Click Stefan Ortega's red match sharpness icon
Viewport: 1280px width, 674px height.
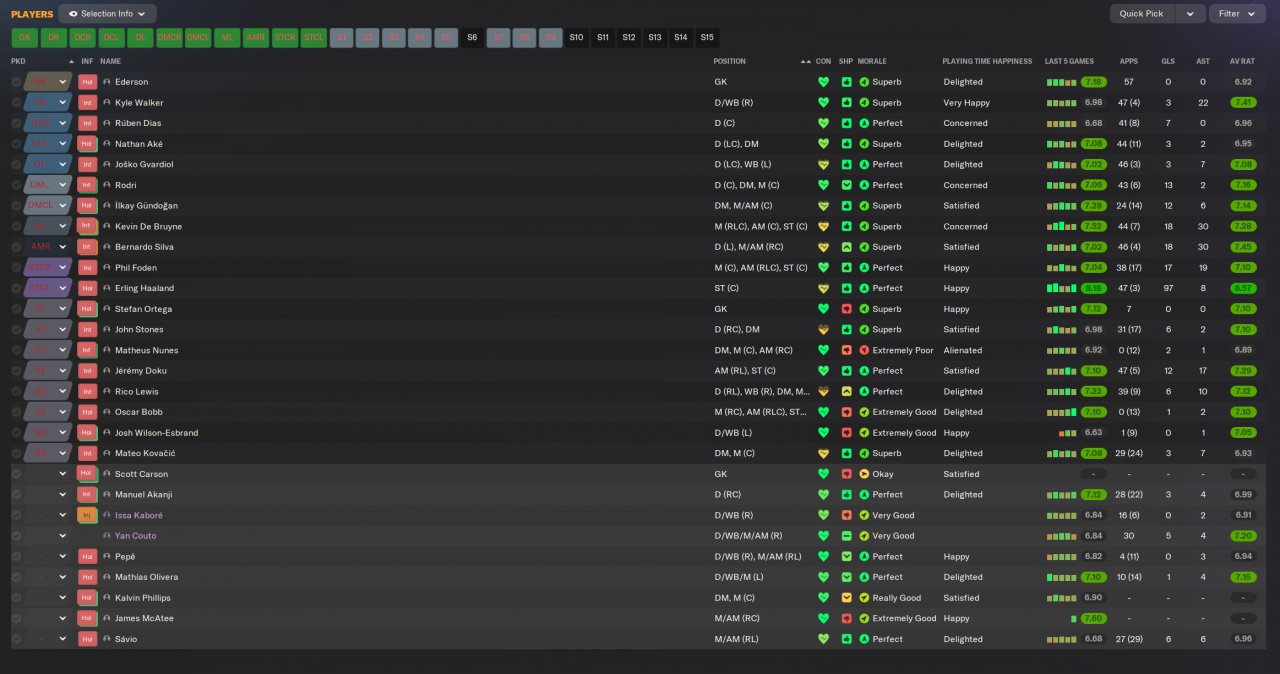click(847, 309)
